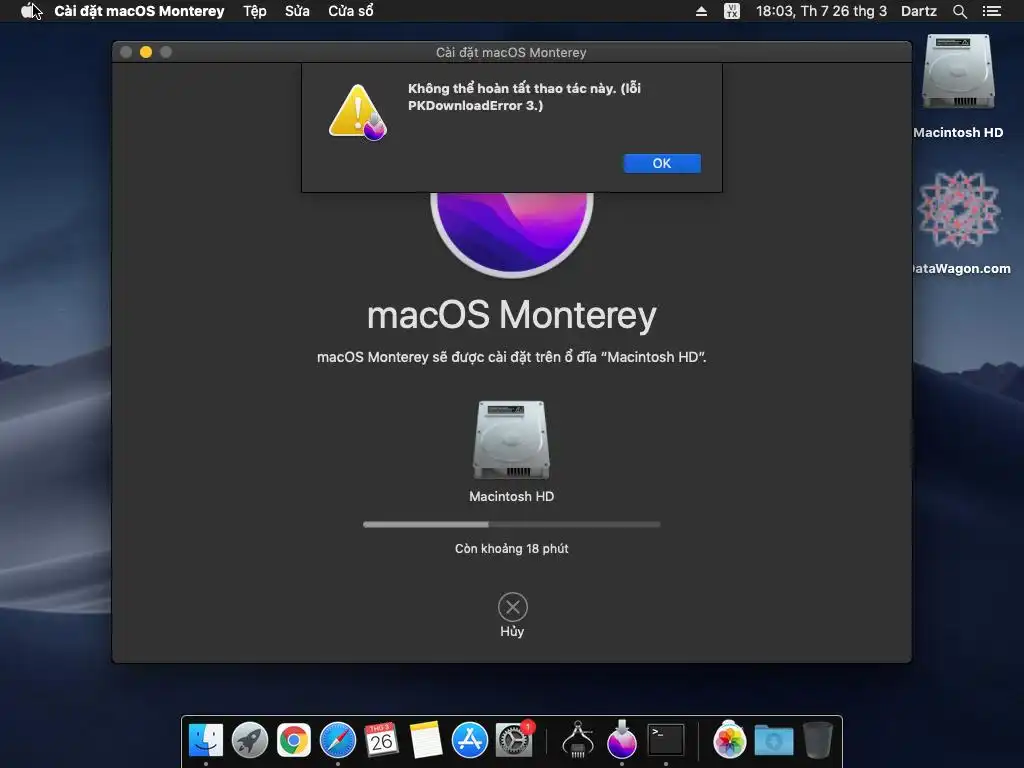Click the macOS Monterey heading text
Viewport: 1024px width, 768px height.
point(511,315)
